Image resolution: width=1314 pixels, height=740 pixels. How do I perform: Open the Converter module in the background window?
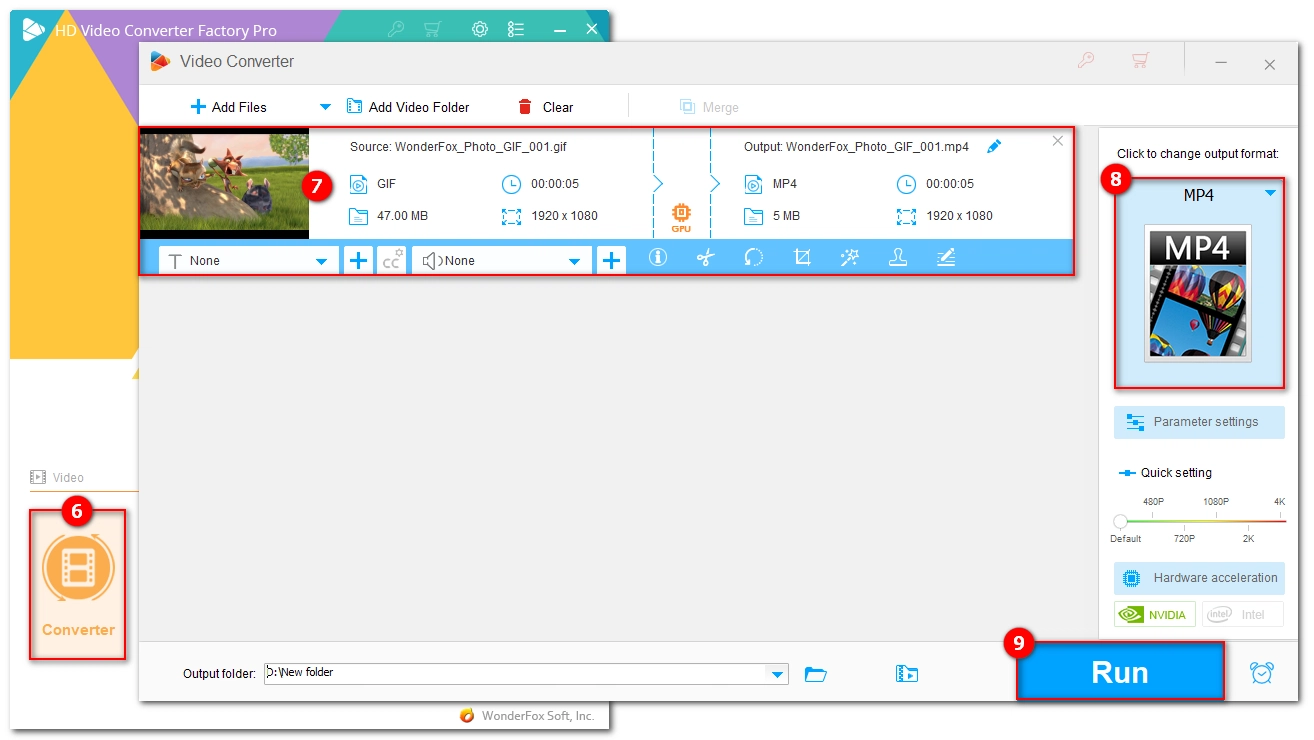[x=78, y=584]
